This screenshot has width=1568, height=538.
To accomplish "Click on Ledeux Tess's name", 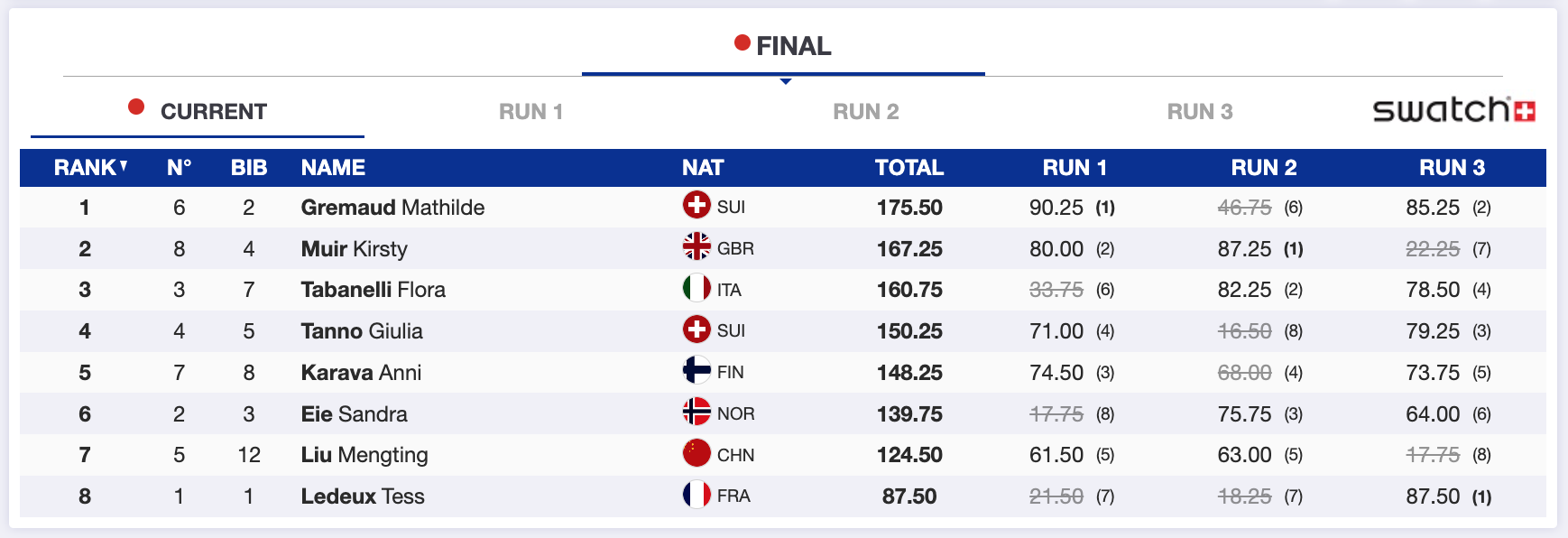I will 362,496.
